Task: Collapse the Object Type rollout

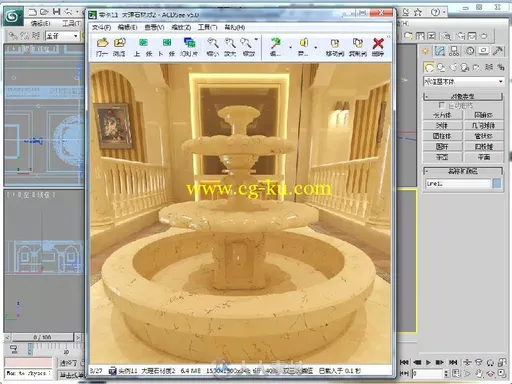Action: click(463, 97)
